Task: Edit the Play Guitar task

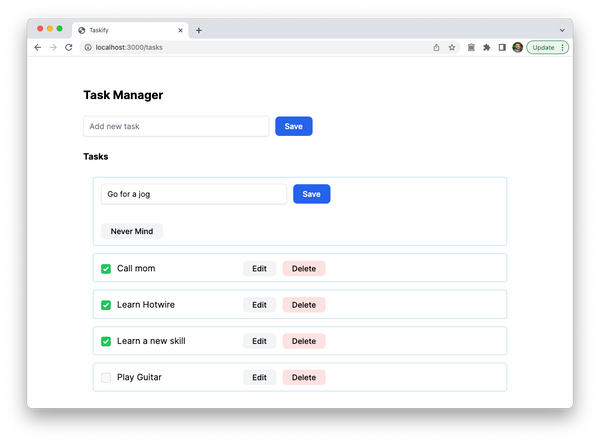Action: pos(259,377)
